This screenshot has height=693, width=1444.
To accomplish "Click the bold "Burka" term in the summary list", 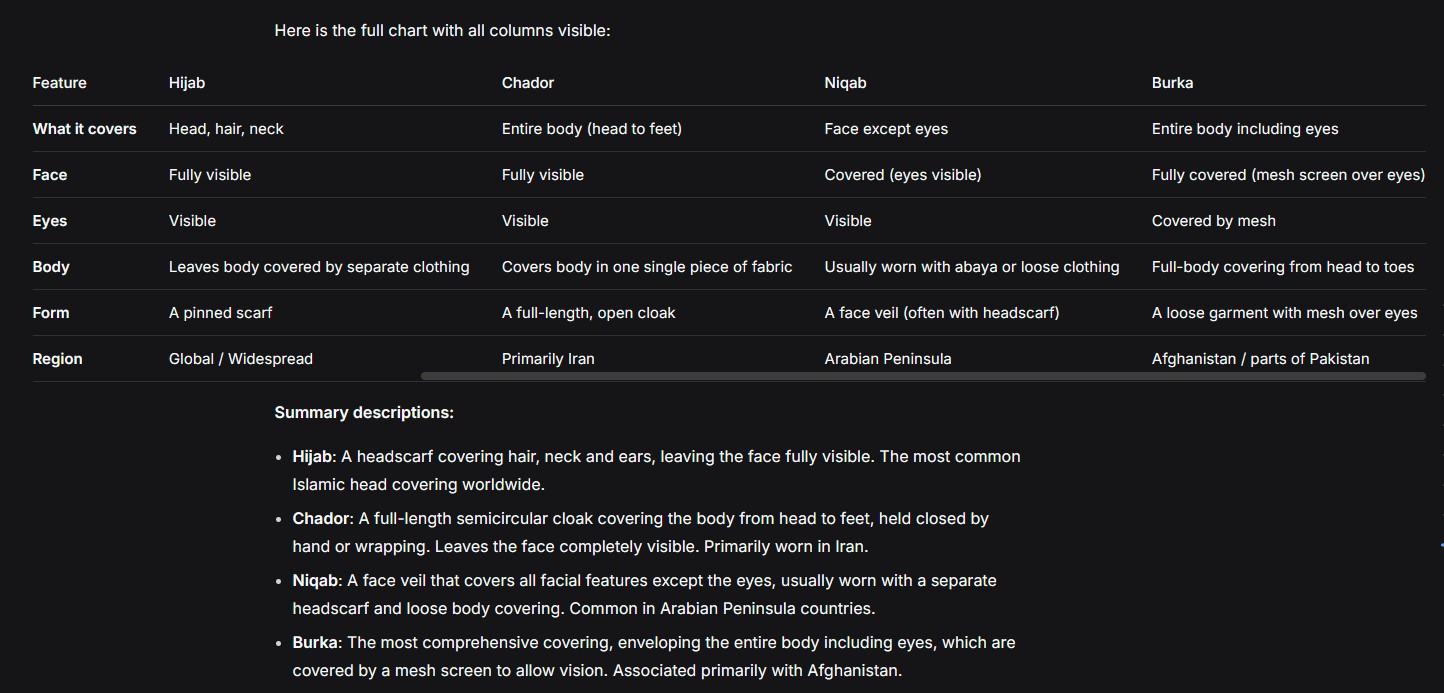I will click(x=316, y=643).
